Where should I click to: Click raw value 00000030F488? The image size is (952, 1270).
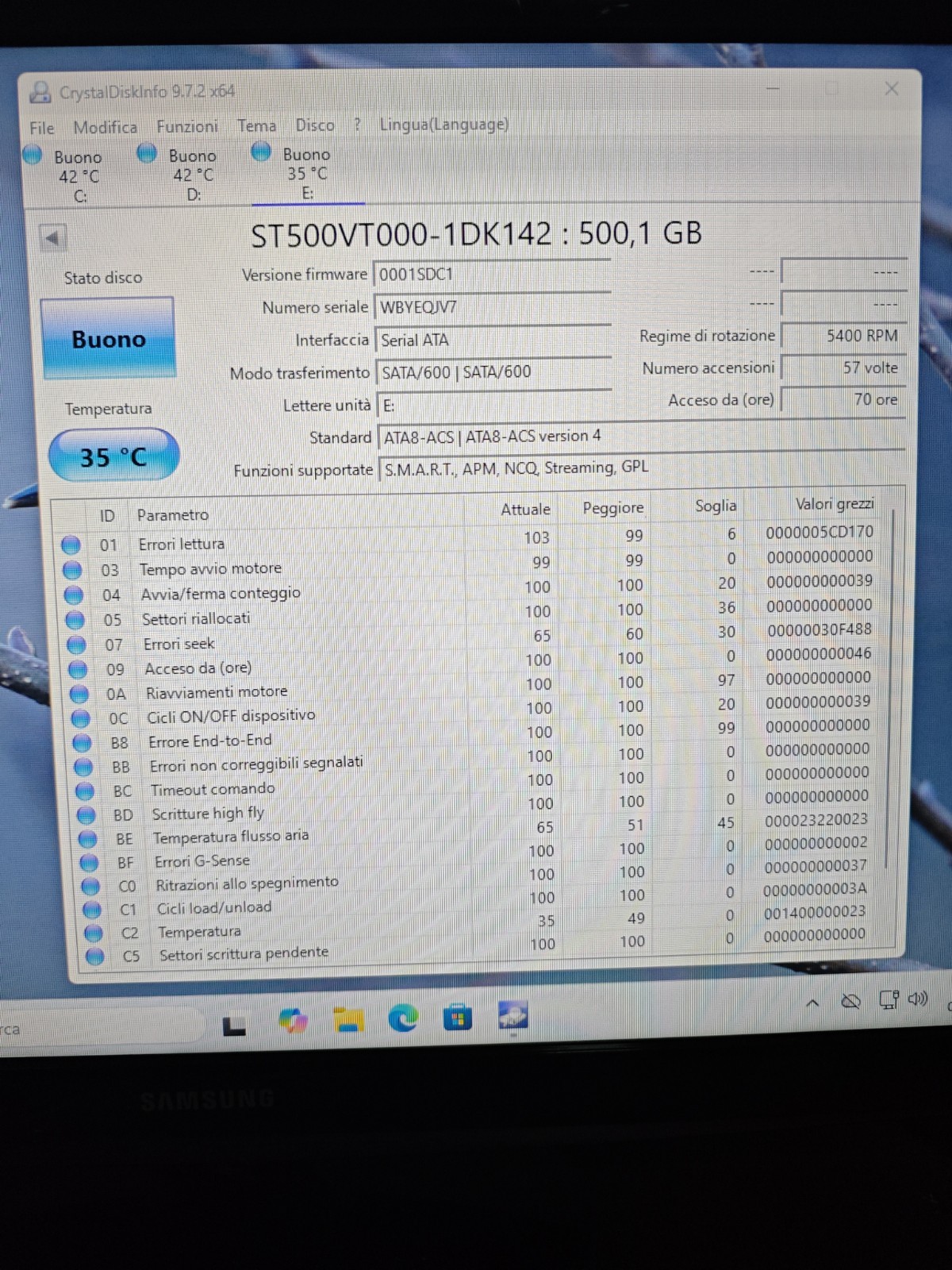[x=820, y=629]
